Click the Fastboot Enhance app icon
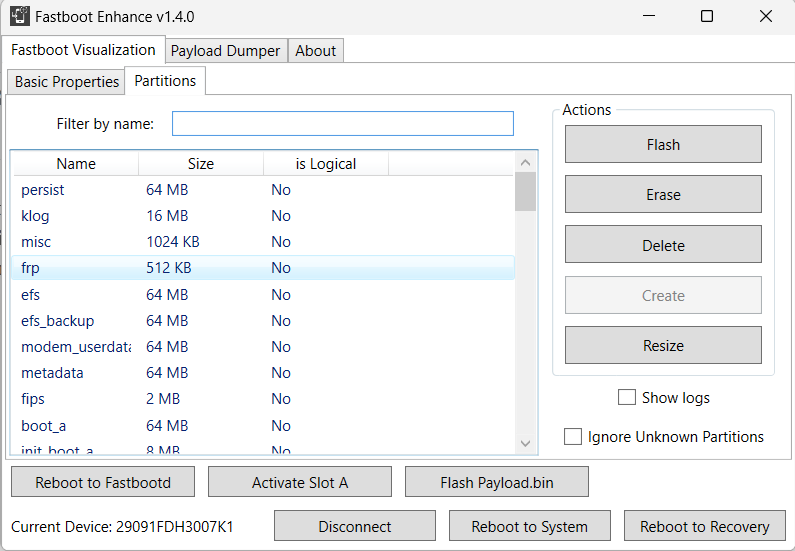This screenshot has height=551, width=795. pyautogui.click(x=19, y=16)
